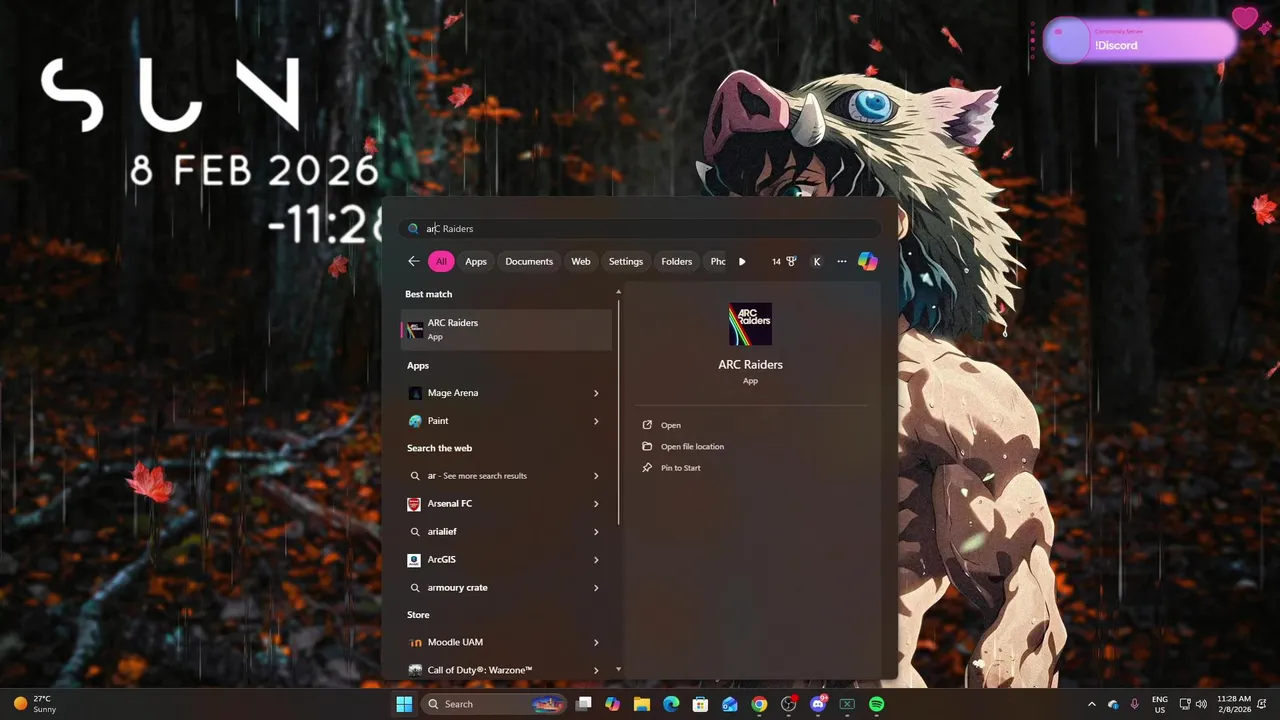Select Pin to Start option
Viewport: 1280px width, 720px height.
pyautogui.click(x=680, y=468)
